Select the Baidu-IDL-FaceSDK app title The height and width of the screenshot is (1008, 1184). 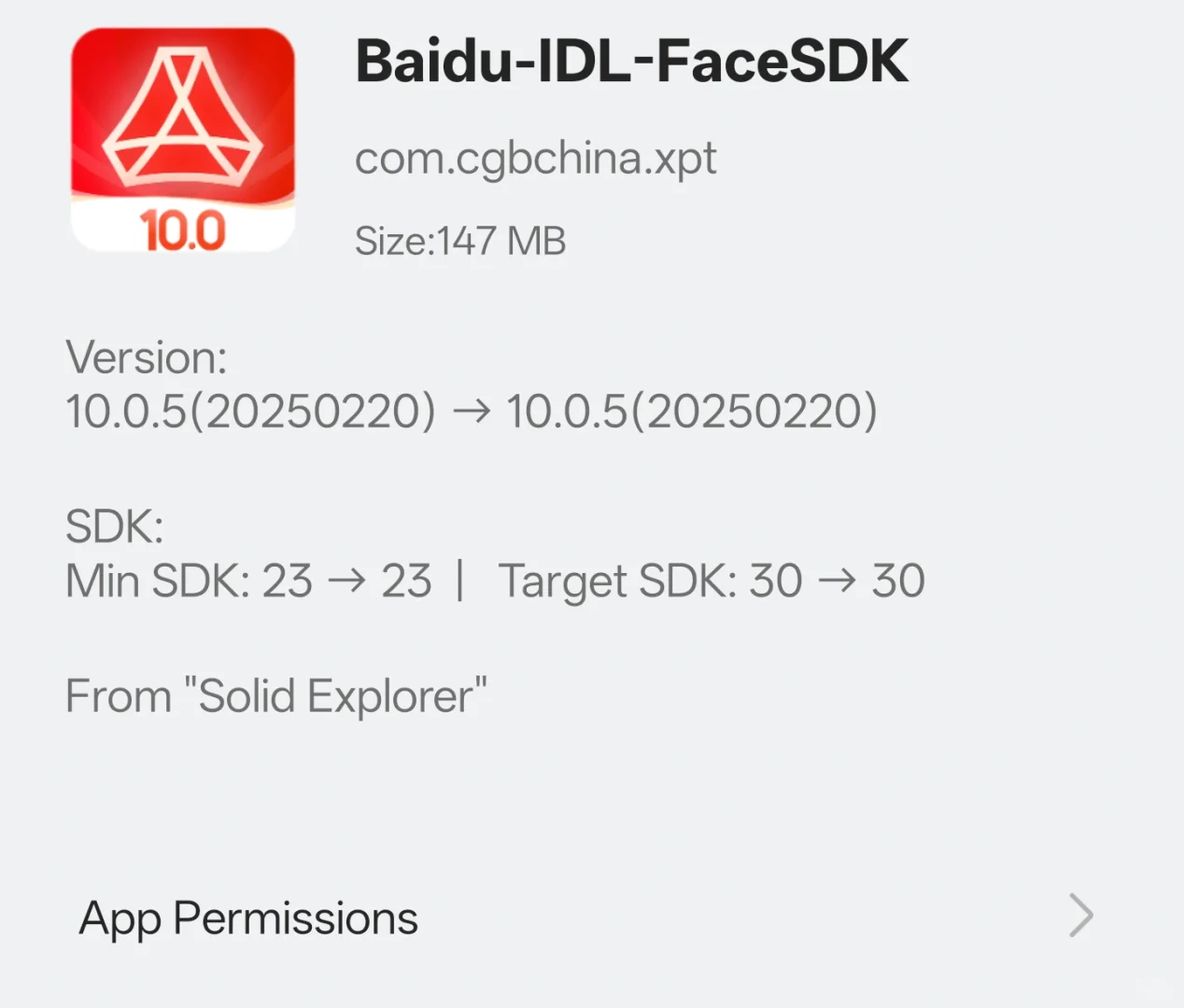(x=631, y=63)
